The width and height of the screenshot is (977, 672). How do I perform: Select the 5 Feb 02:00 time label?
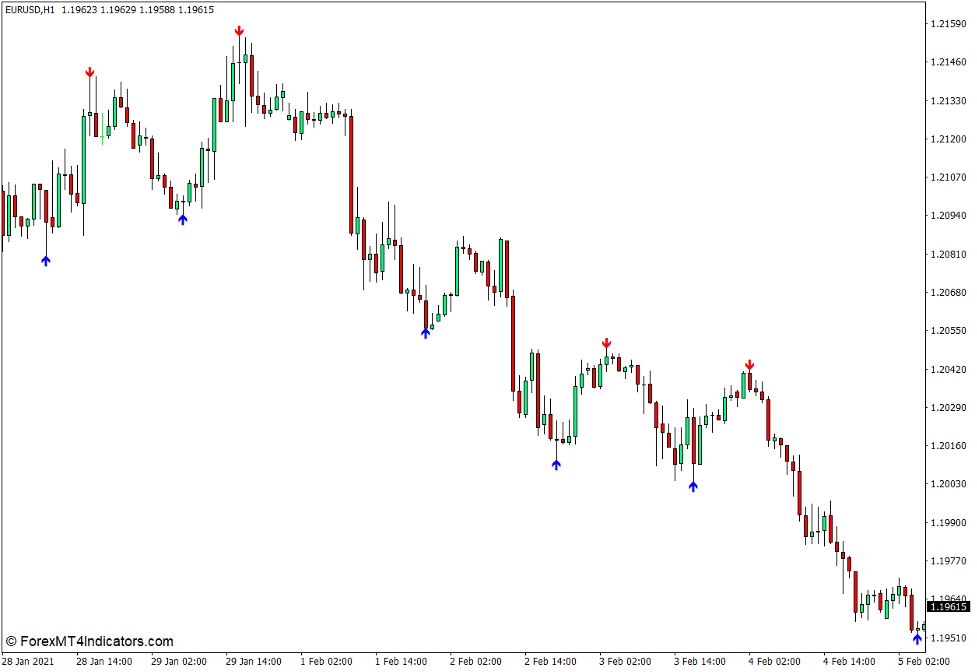click(923, 661)
